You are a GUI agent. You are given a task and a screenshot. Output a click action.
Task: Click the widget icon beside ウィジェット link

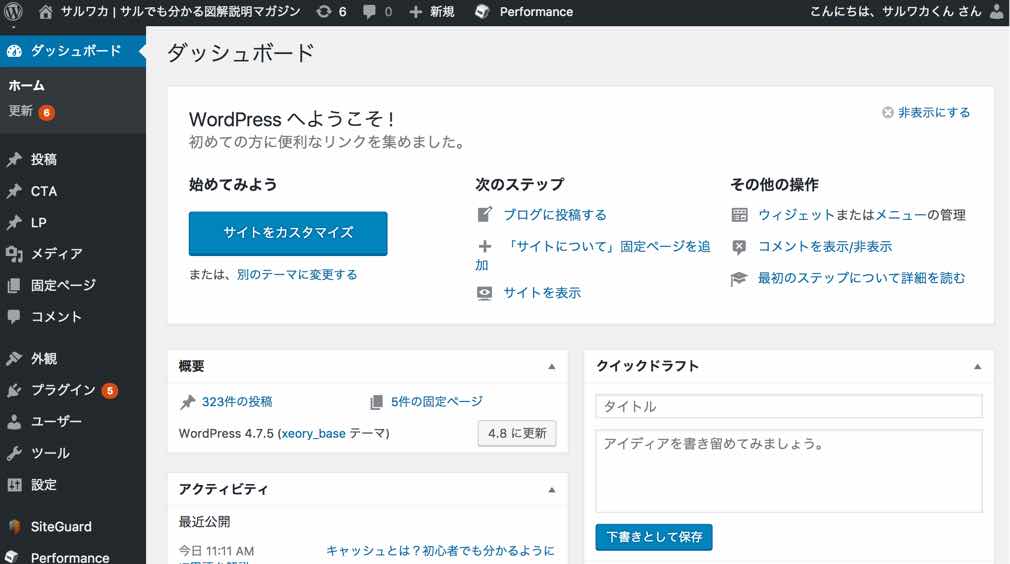click(739, 215)
